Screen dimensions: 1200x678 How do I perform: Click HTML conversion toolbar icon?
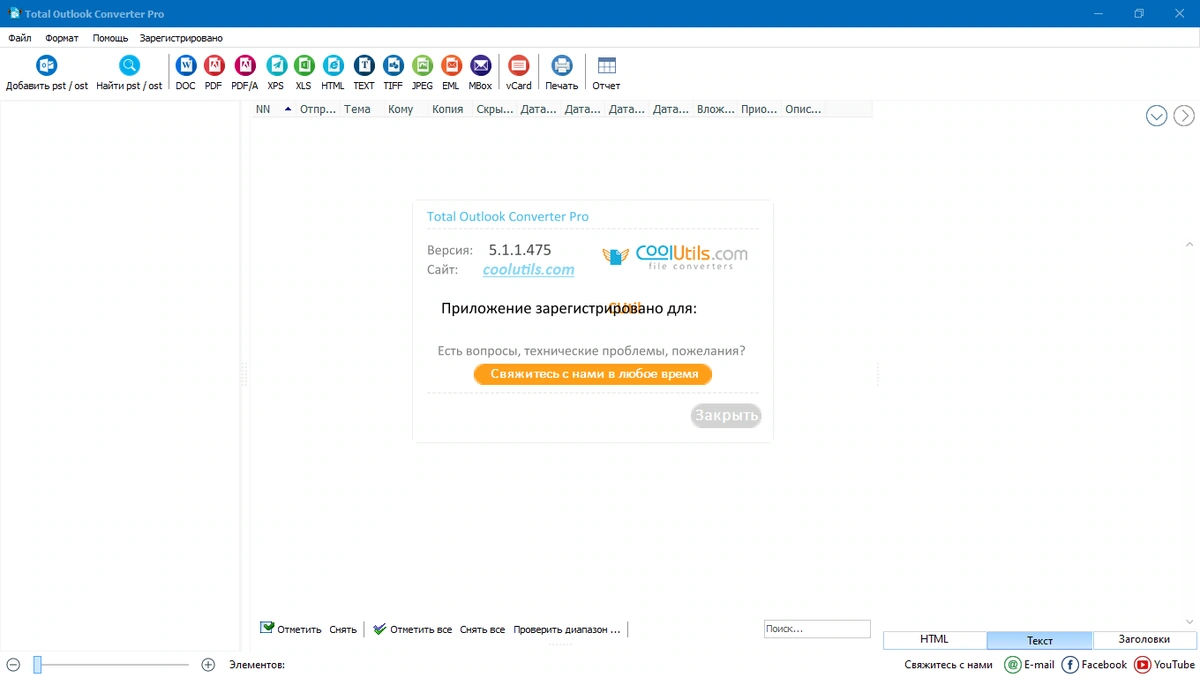tap(333, 66)
